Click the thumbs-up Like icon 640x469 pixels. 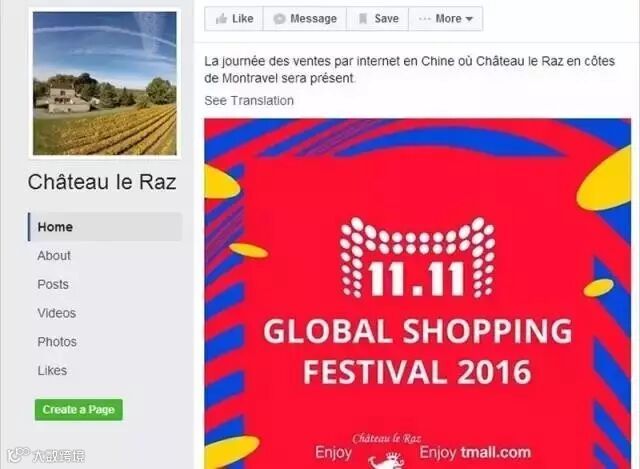(x=221, y=19)
